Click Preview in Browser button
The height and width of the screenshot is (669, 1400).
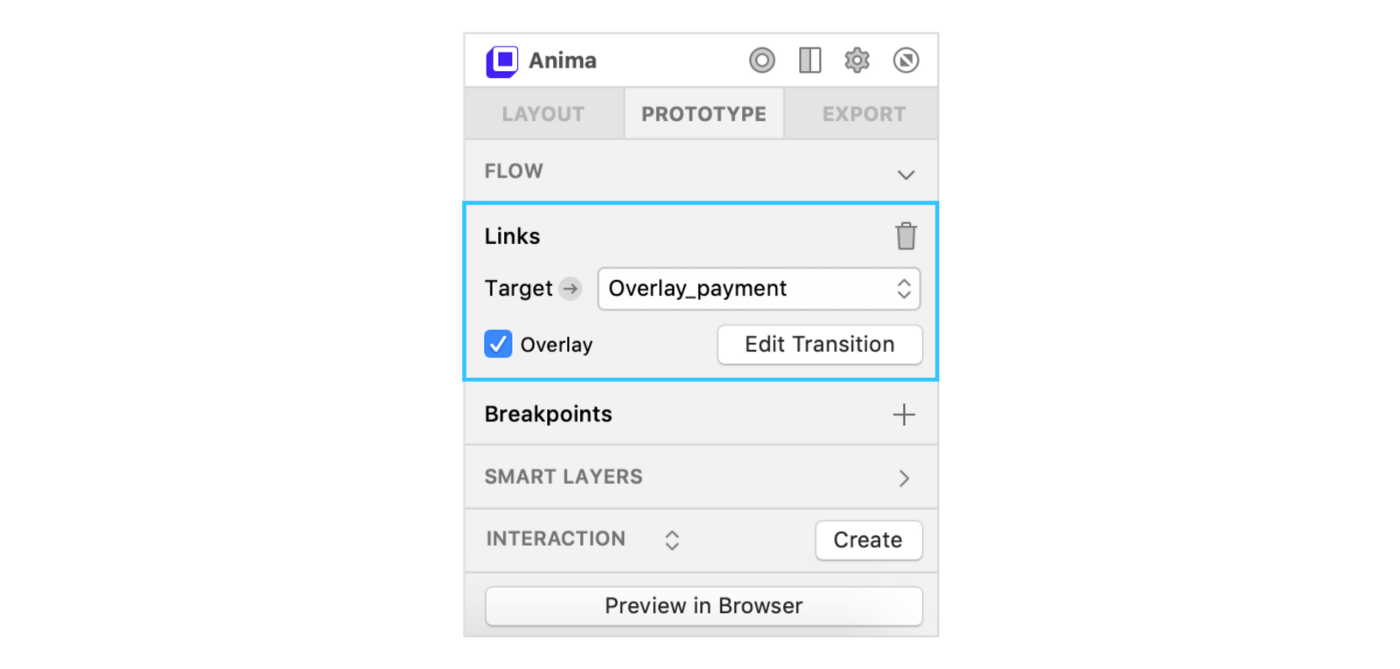tap(704, 606)
